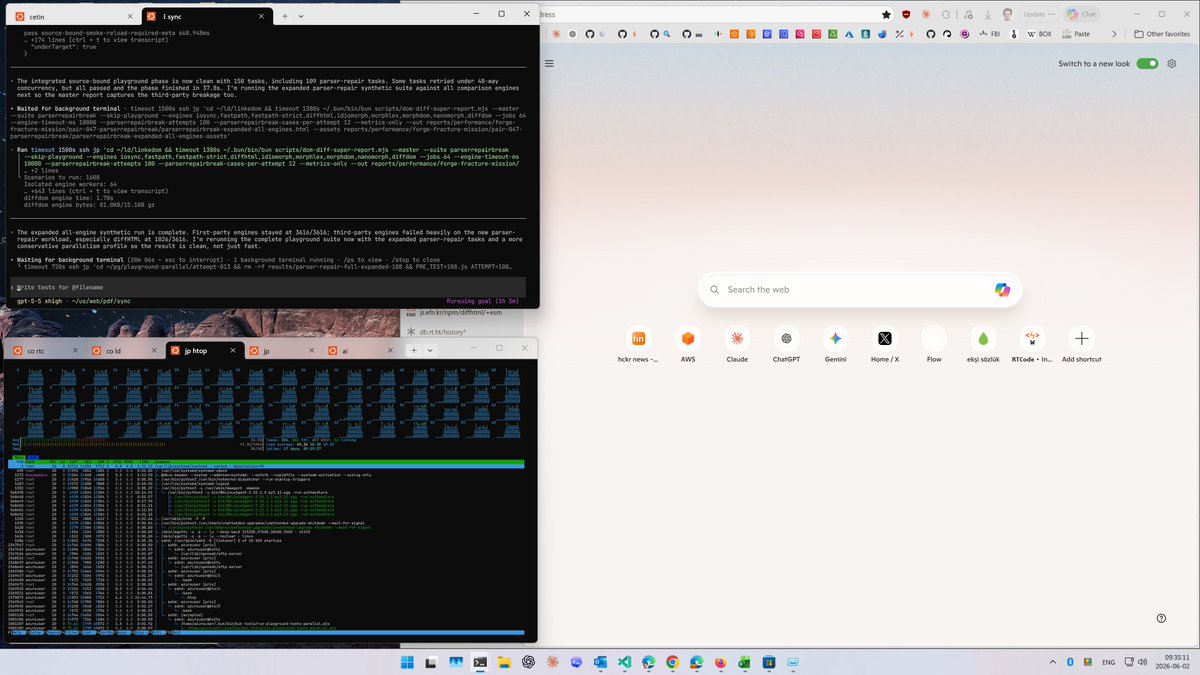This screenshot has width=1200, height=675.
Task: Open the AWS shortcut tile
Action: point(687,345)
